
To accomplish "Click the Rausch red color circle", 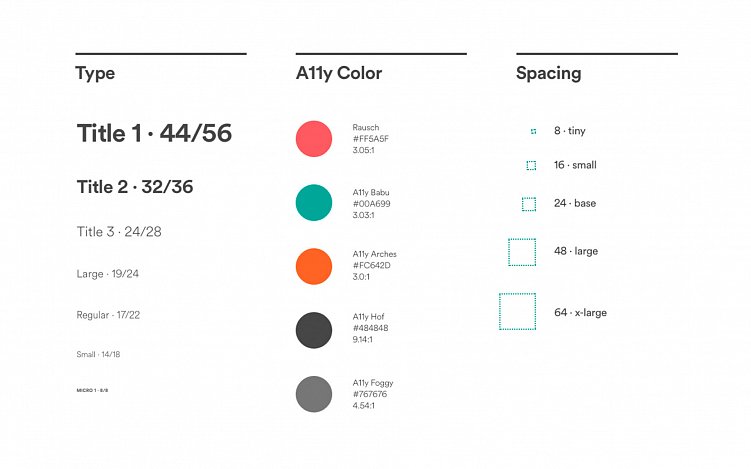I will pyautogui.click(x=314, y=138).
